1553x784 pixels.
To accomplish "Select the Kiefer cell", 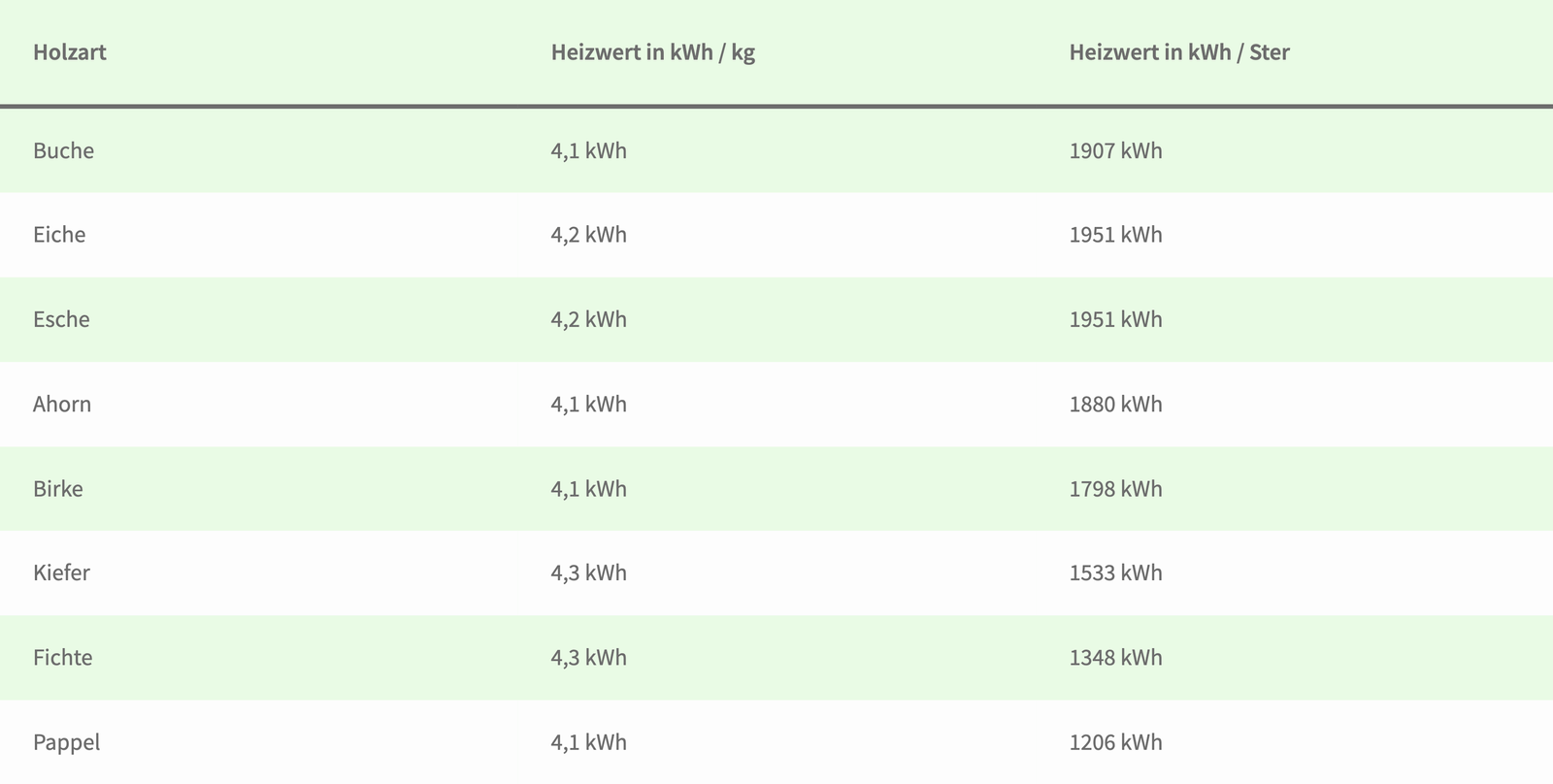I will pos(61,572).
